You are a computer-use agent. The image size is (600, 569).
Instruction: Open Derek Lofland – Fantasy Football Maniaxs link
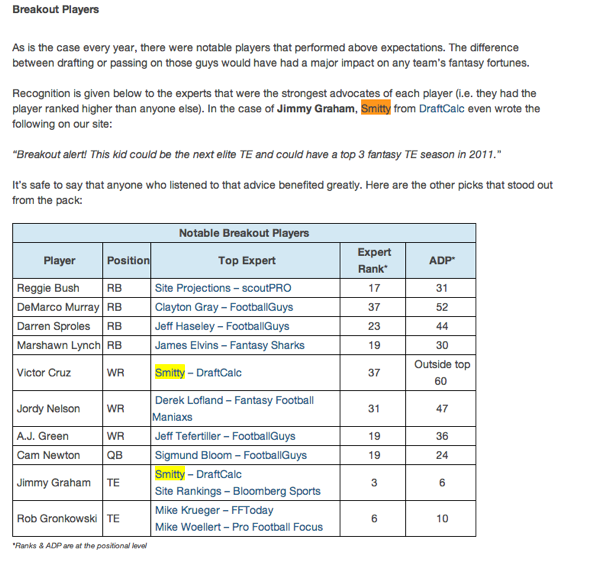(x=233, y=409)
